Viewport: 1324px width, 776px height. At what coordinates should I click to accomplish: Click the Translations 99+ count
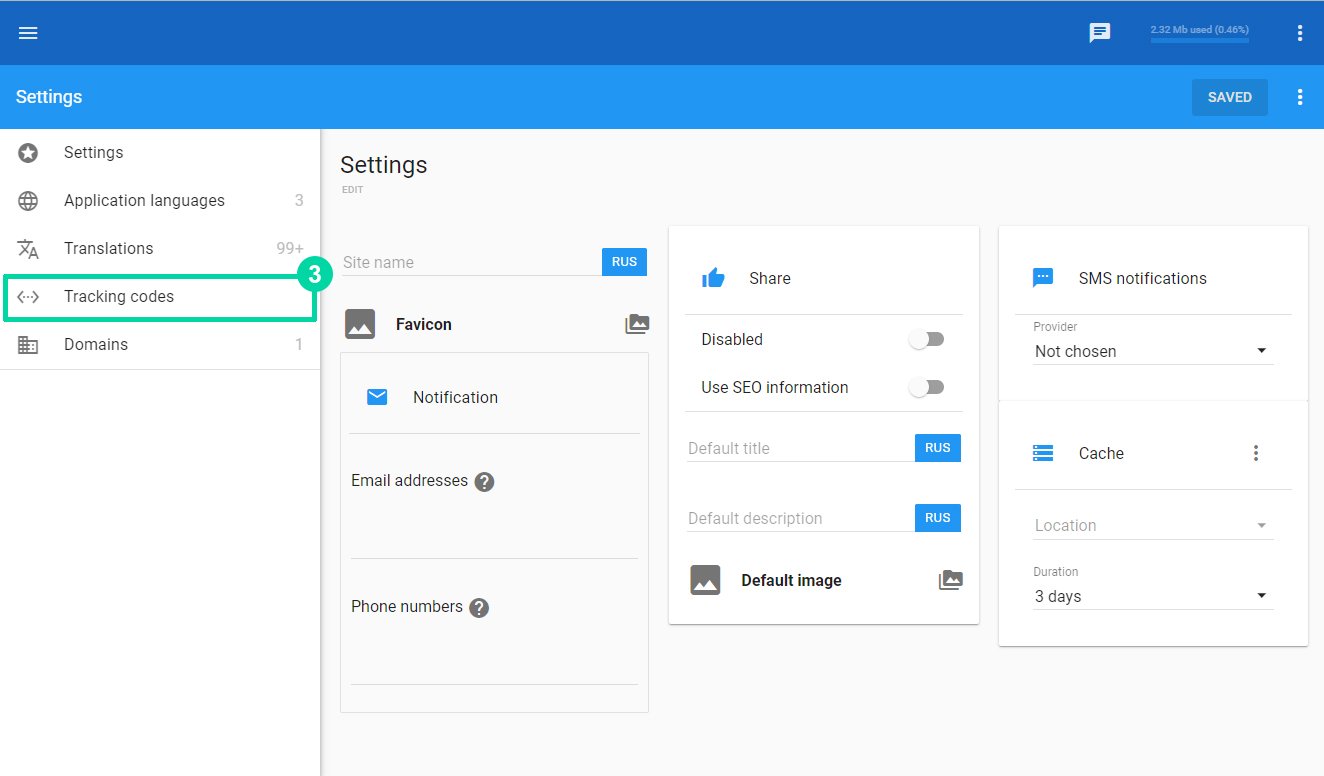pyautogui.click(x=290, y=249)
